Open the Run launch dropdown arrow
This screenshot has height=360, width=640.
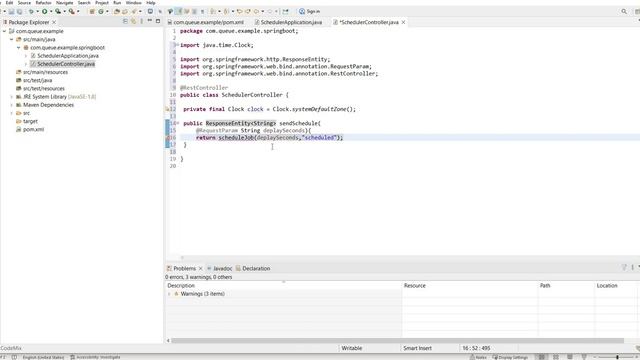click(51, 11)
